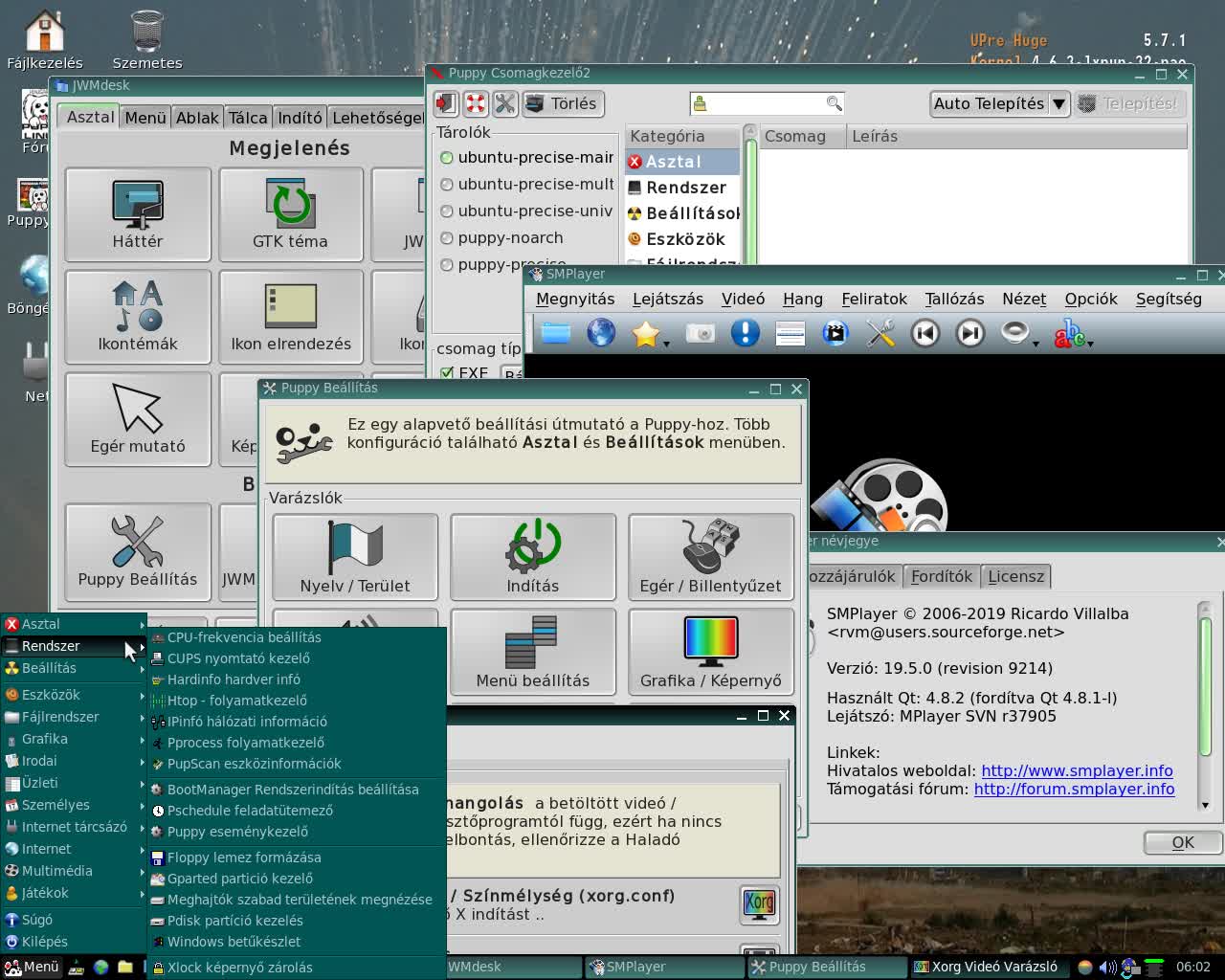Open Ikon elrendezés in JWMdesk
Image resolution: width=1225 pixels, height=980 pixels.
pyautogui.click(x=291, y=317)
